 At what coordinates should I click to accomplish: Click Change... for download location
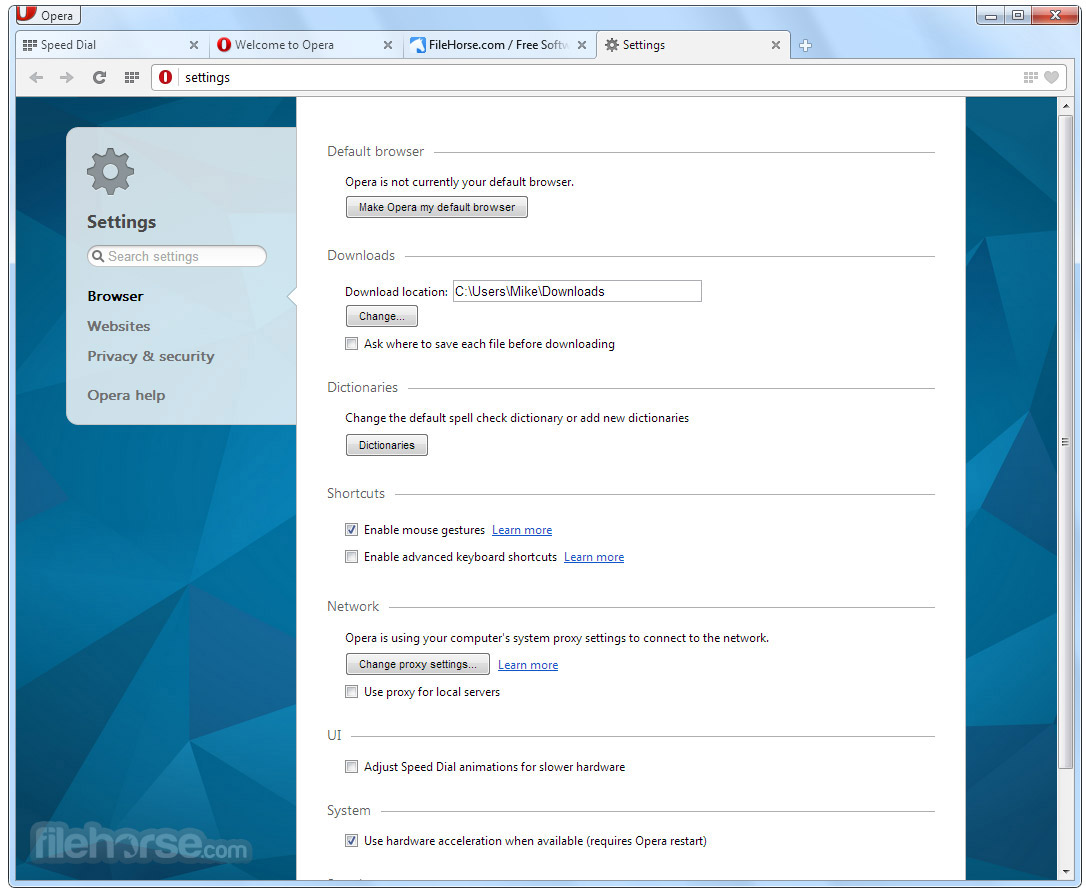[x=382, y=316]
